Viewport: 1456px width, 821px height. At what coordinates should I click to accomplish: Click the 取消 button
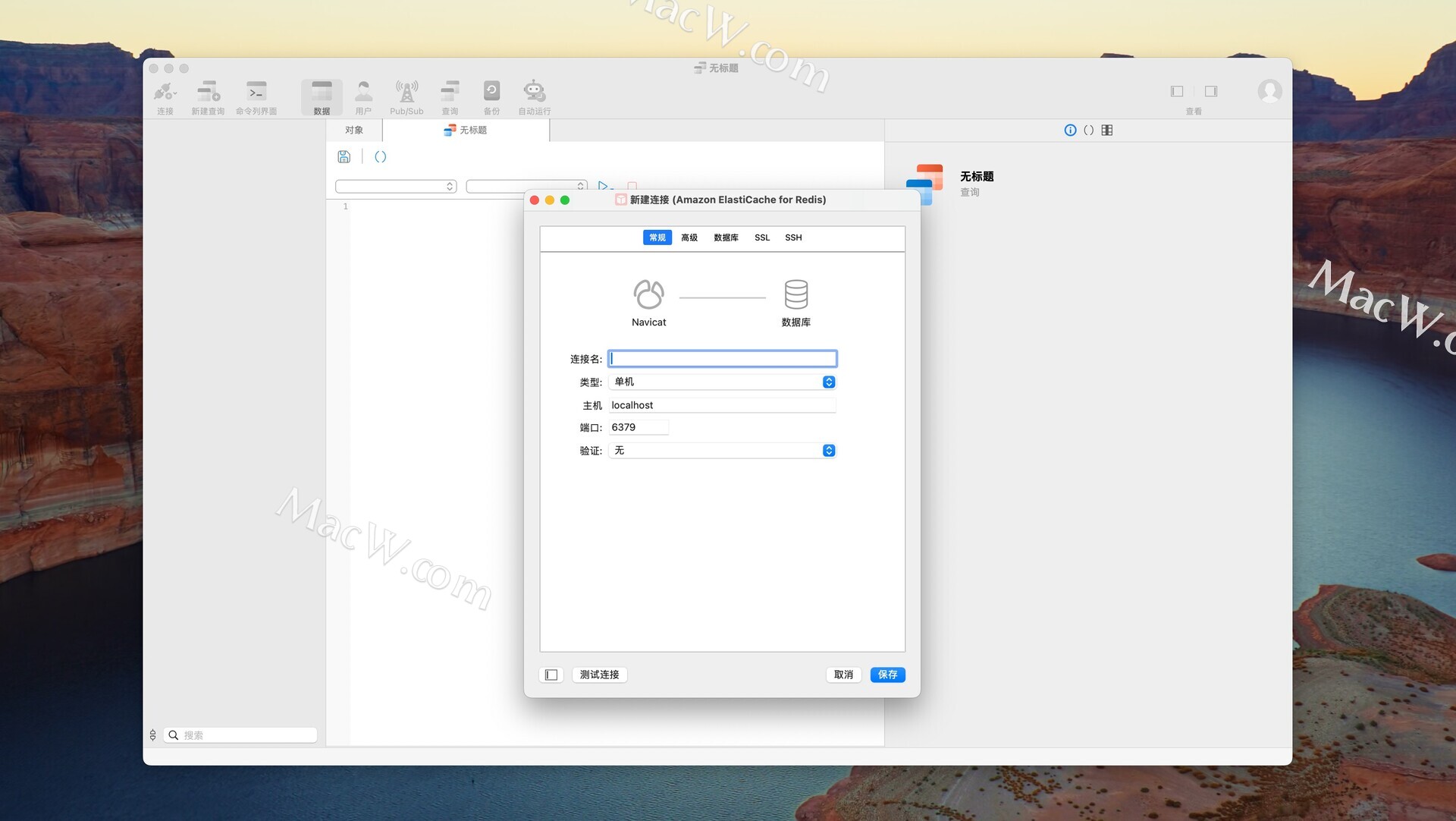click(x=843, y=675)
